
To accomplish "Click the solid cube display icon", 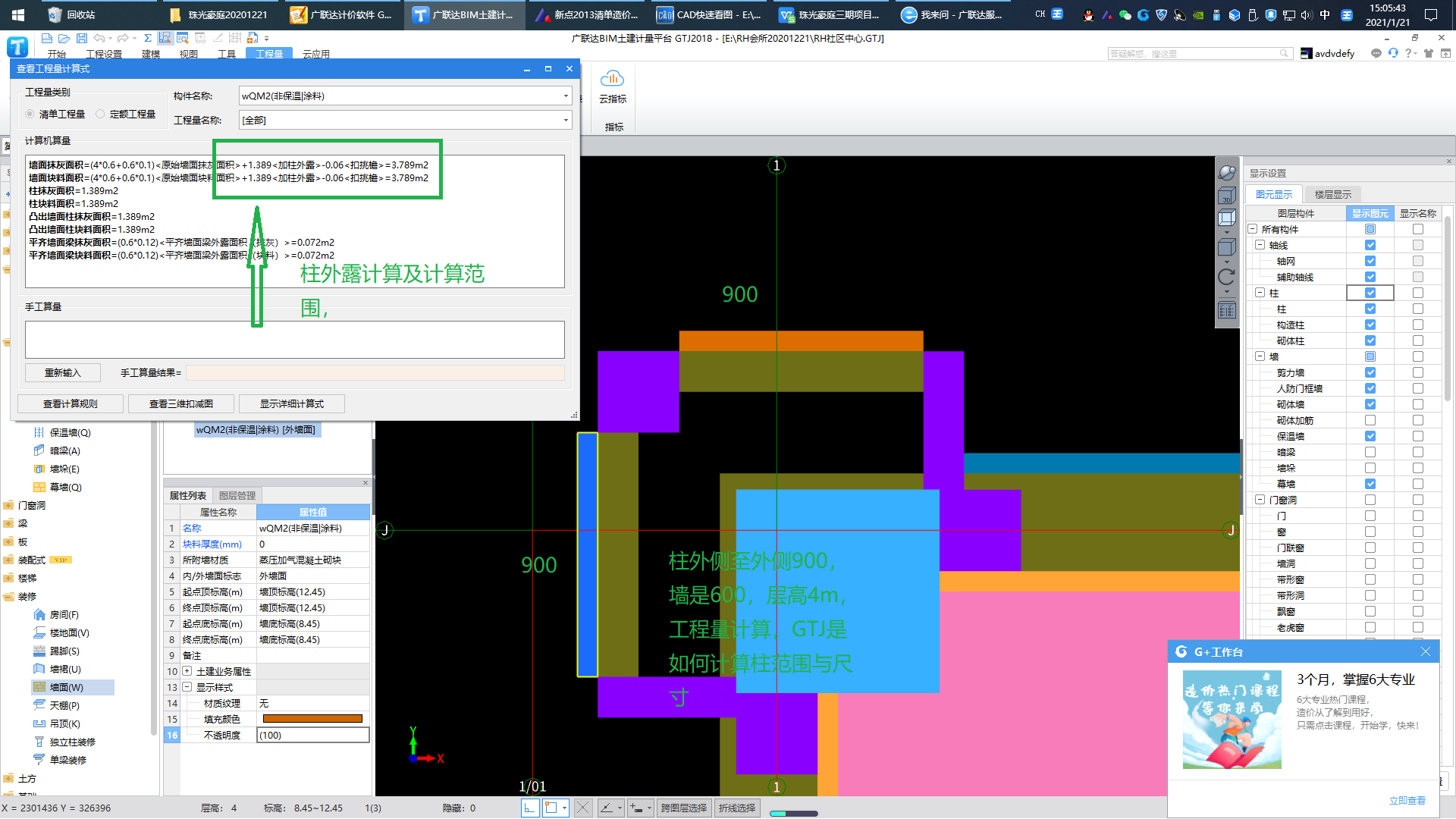I will click(x=1226, y=248).
